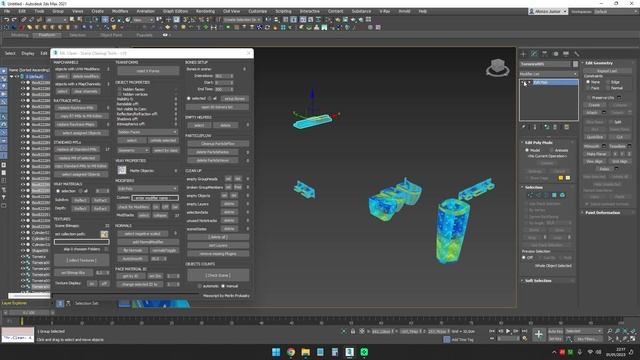Switch to the Modify panel tab
The image size is (640, 360).
tap(534, 54)
